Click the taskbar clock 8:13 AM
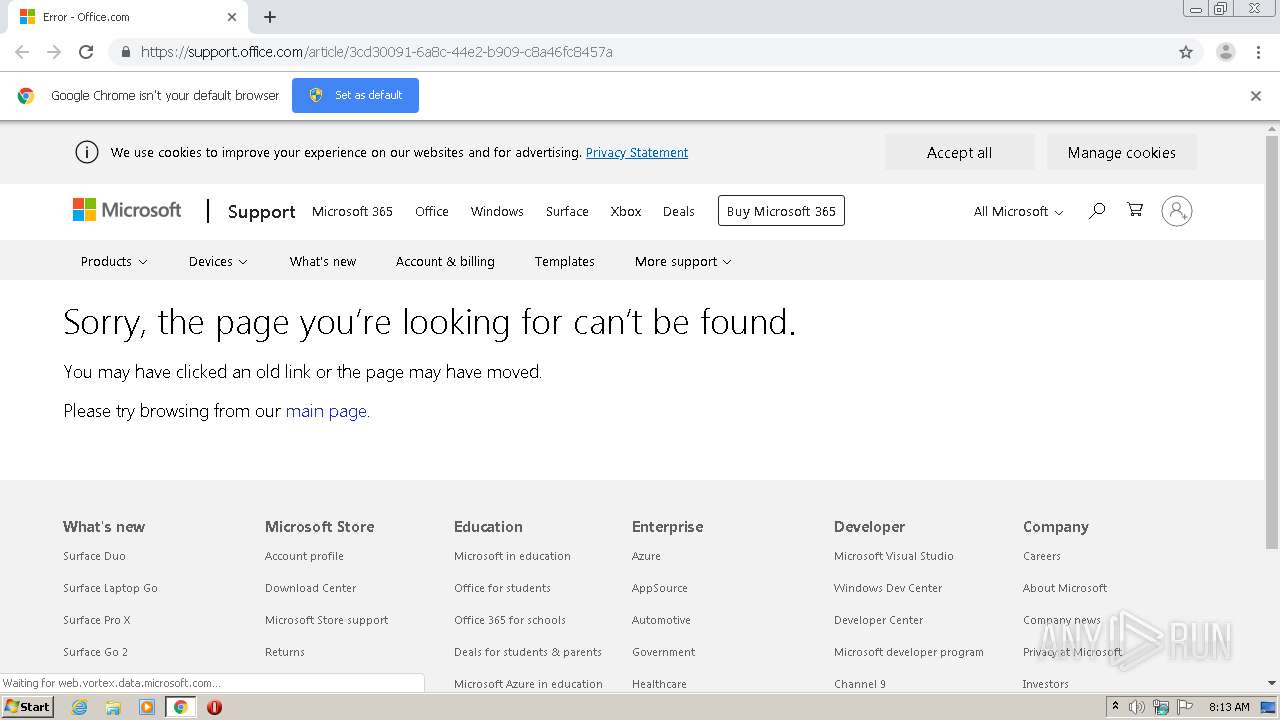The image size is (1280, 720). 1229,707
